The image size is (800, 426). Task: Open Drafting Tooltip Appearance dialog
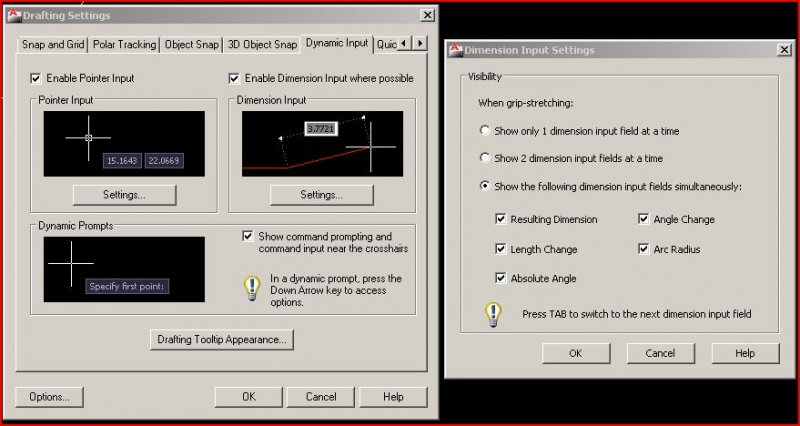pyautogui.click(x=222, y=339)
